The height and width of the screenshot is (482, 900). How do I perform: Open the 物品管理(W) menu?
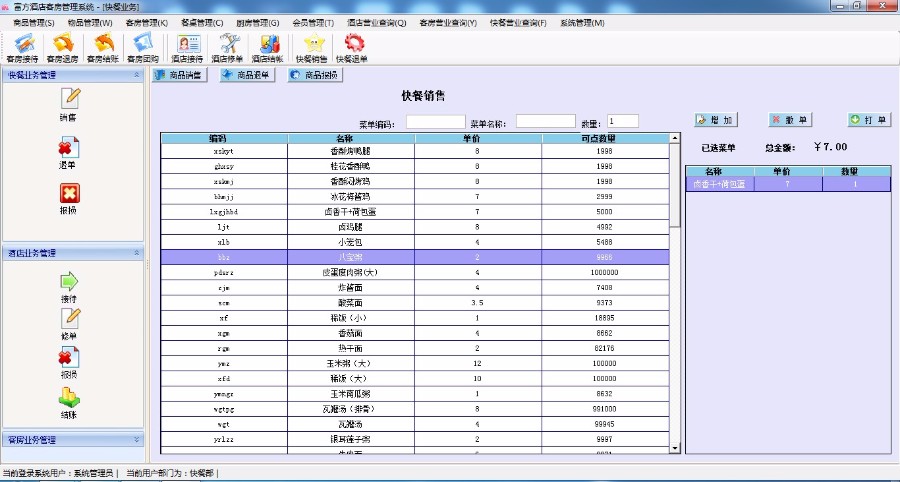[x=90, y=23]
